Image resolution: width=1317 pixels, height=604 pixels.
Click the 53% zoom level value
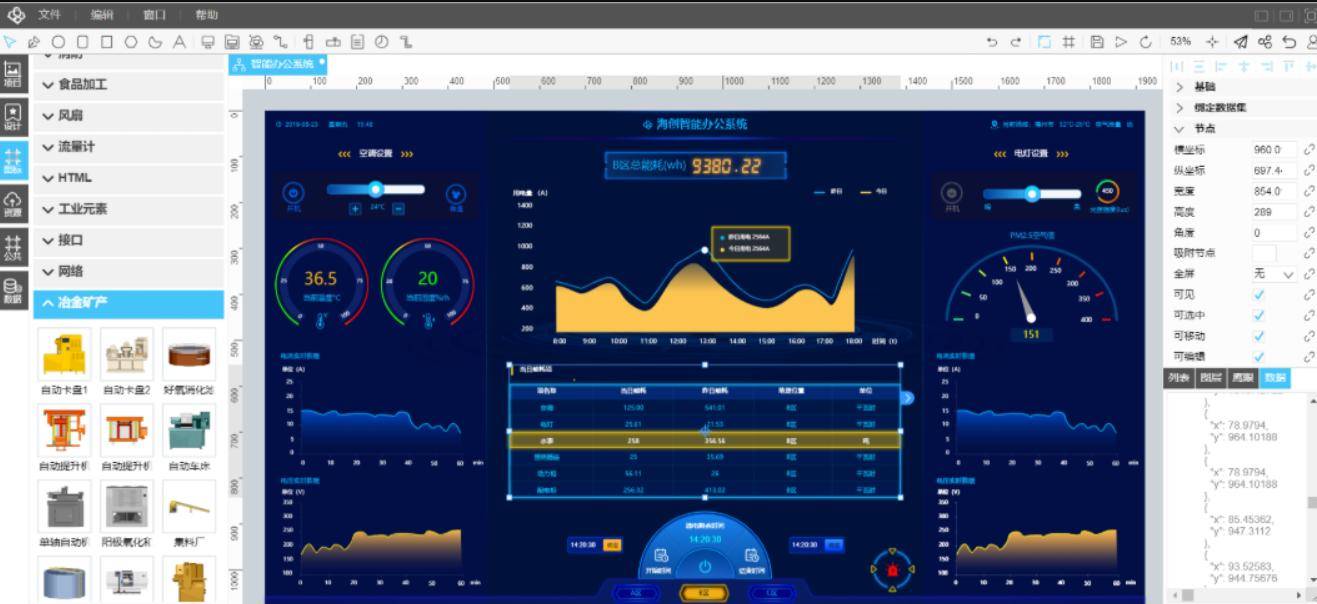tap(1181, 42)
